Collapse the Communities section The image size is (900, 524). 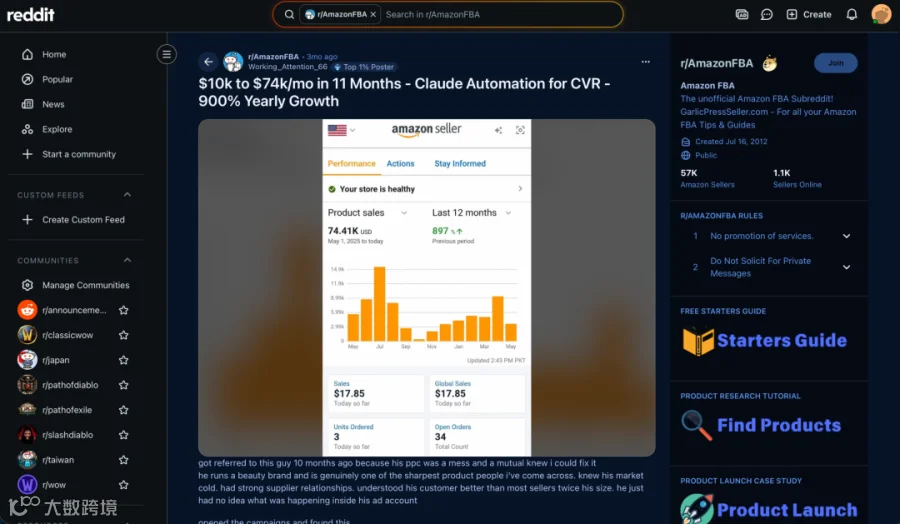point(127,261)
